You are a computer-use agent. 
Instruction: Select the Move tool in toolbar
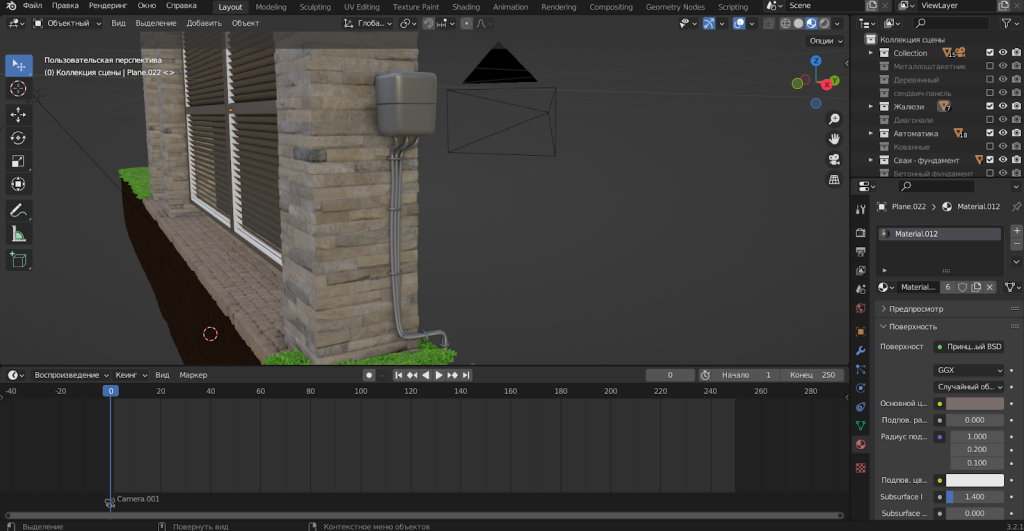[x=18, y=114]
